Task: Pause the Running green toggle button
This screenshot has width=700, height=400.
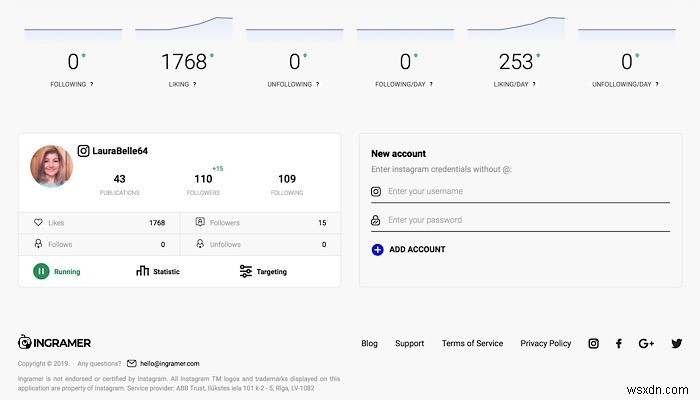Action: 41,271
